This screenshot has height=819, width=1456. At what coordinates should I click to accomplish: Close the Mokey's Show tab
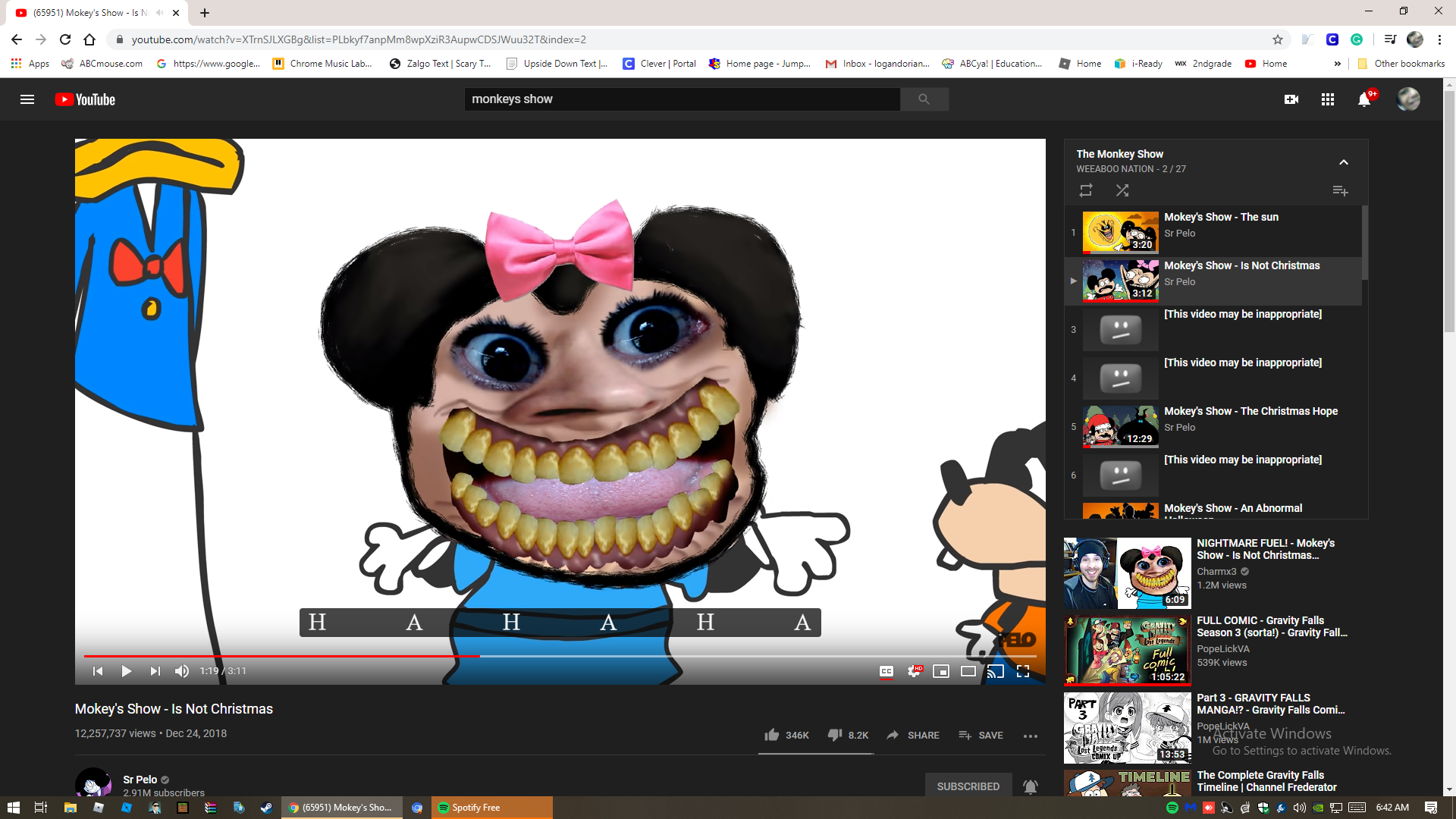(x=176, y=13)
